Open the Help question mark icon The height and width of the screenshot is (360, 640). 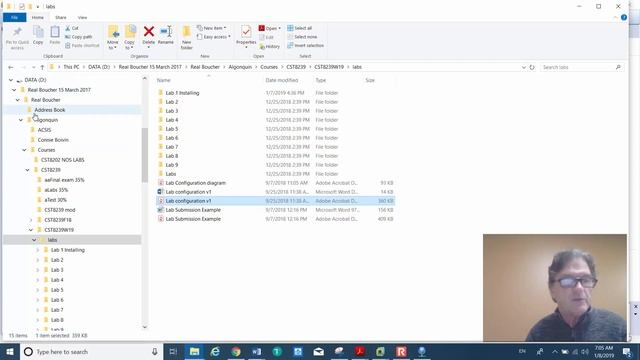pos(624,18)
